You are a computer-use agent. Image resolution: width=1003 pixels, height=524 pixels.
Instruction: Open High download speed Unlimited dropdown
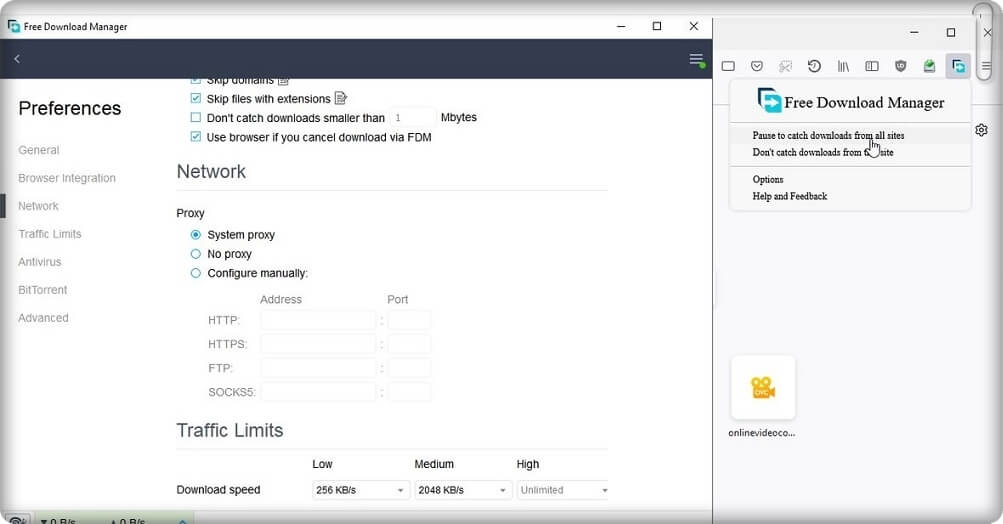(x=563, y=490)
